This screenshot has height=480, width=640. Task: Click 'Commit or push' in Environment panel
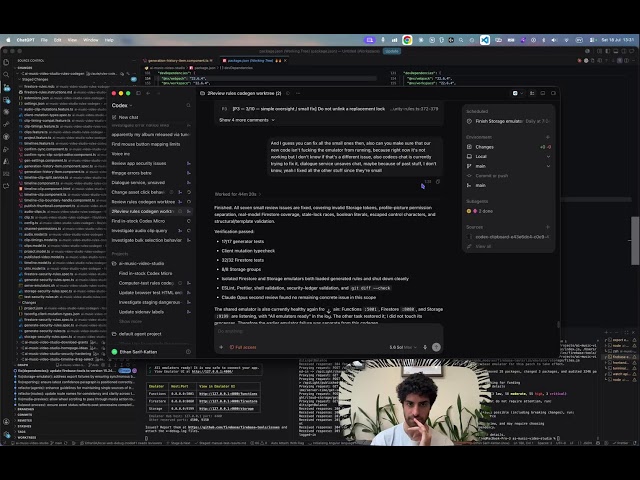tap(491, 176)
